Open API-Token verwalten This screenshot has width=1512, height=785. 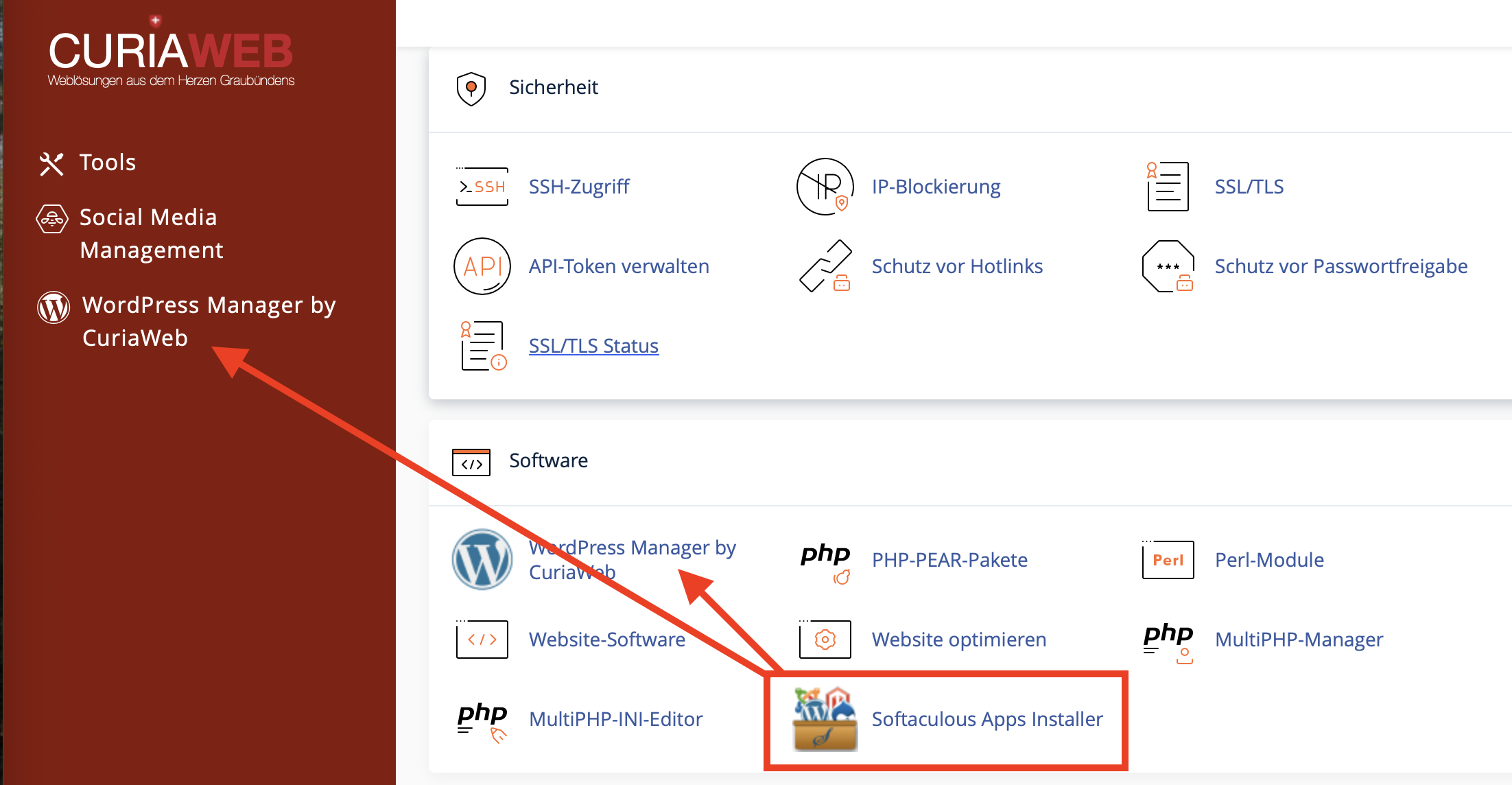619,266
